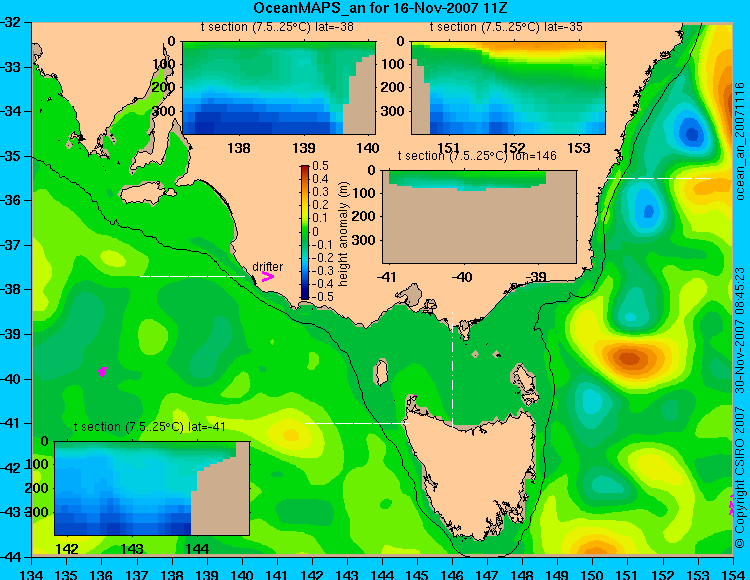Image resolution: width=750 pixels, height=580 pixels.
Task: Open the lat=-35 temperature section inset plot
Action: point(508,88)
